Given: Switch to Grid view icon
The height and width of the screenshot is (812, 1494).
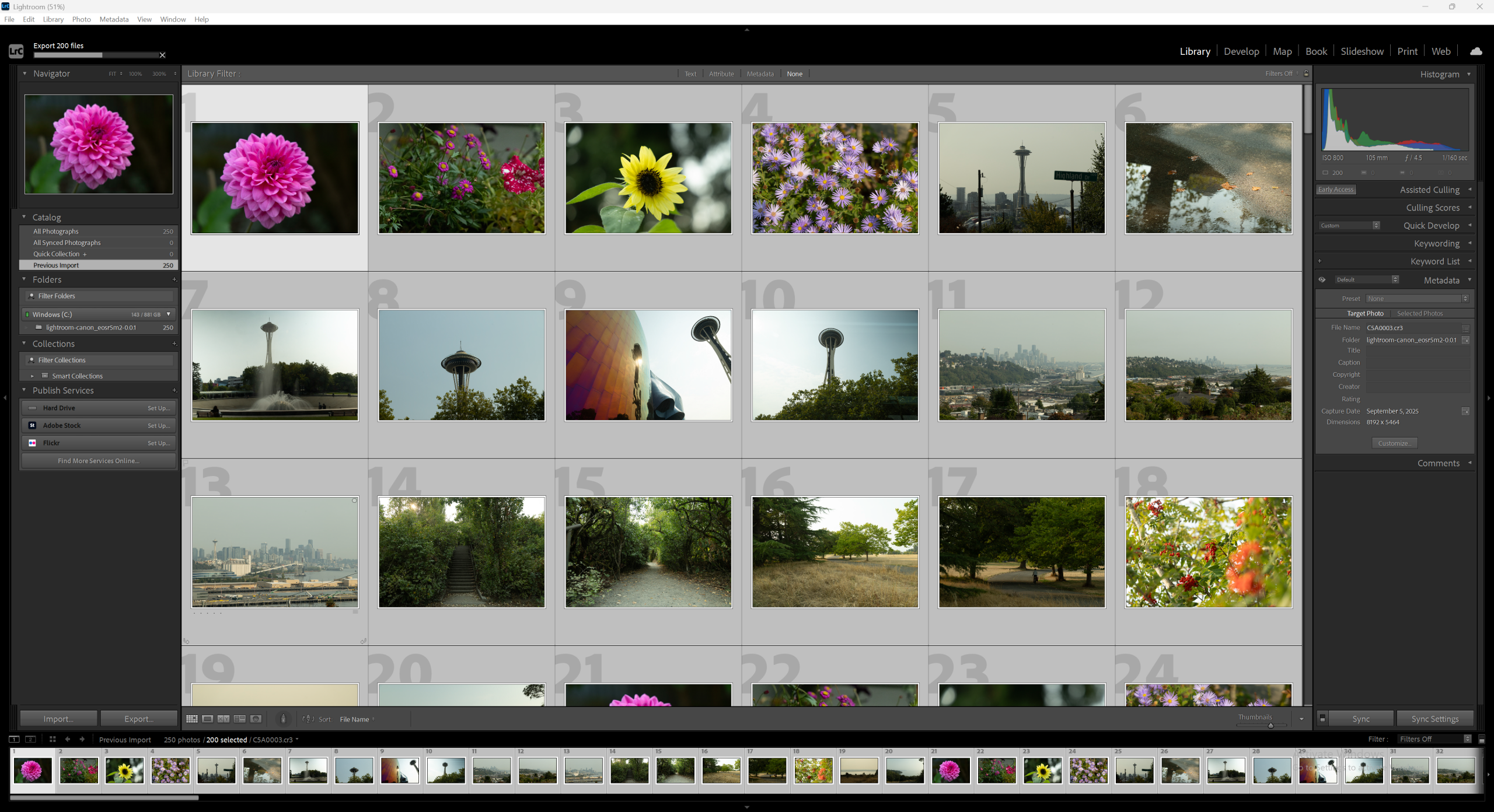Looking at the screenshot, I should point(191,719).
